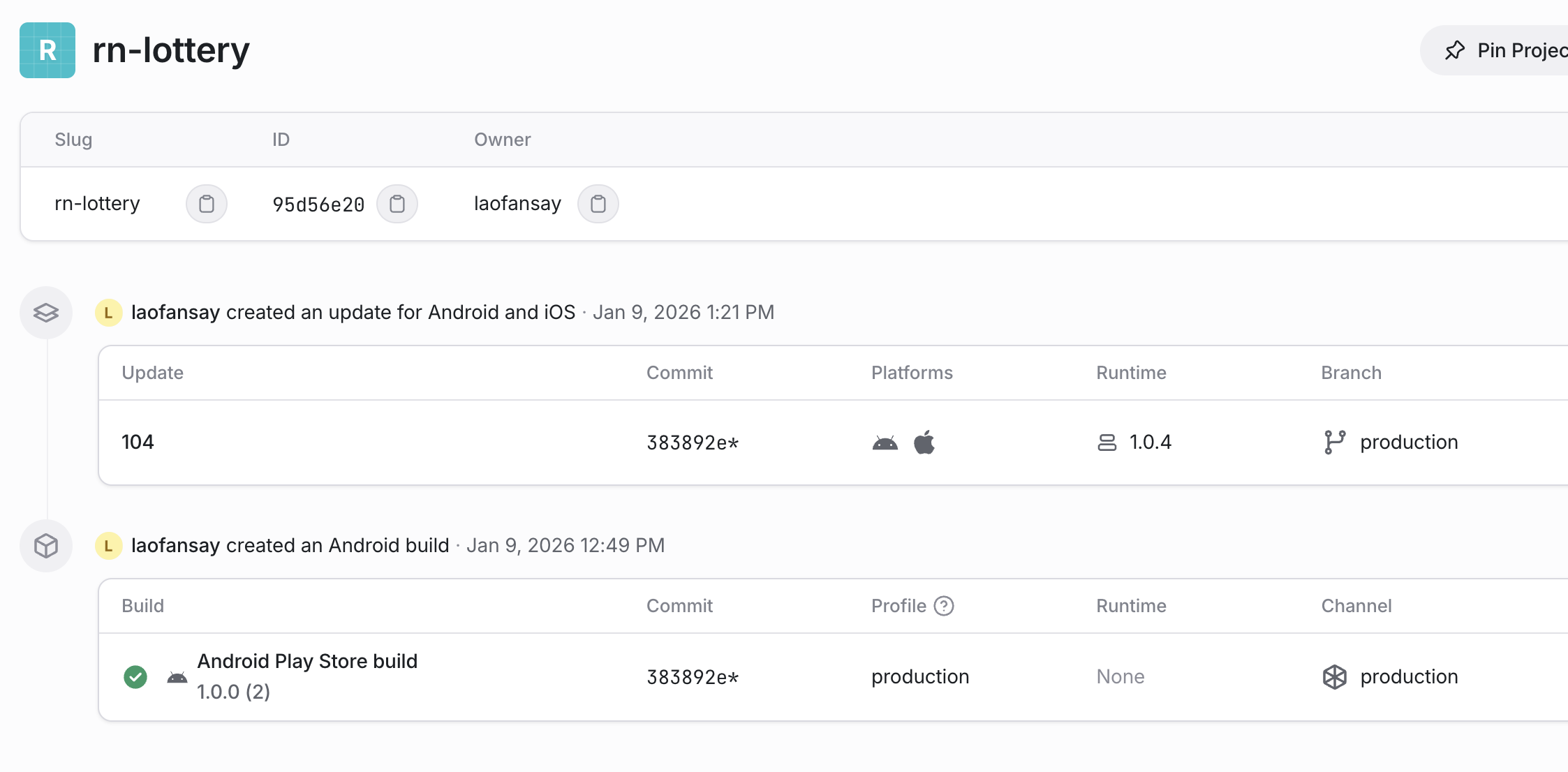This screenshot has height=772, width=1568.
Task: Click the build cube timeline icon
Action: pyautogui.click(x=46, y=546)
